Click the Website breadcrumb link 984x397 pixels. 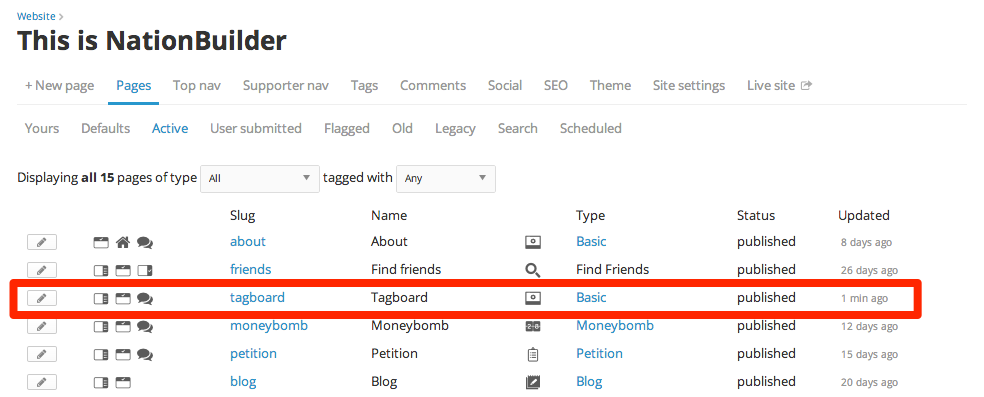36,16
